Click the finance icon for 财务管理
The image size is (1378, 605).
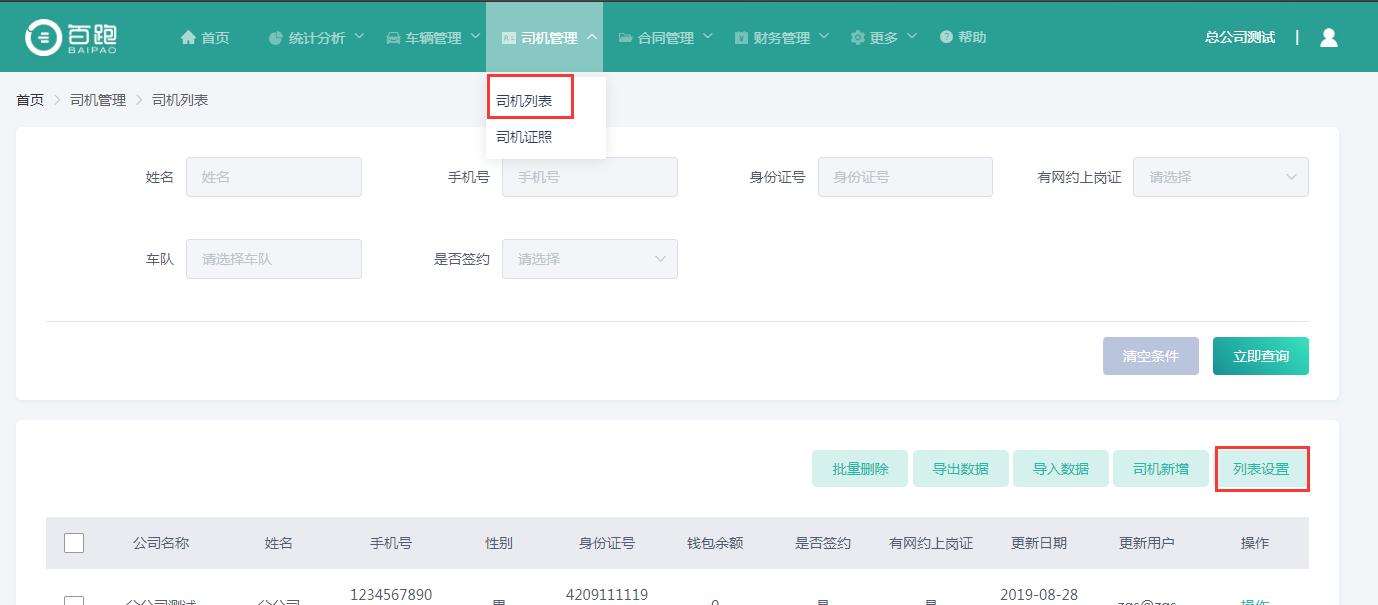tap(741, 38)
